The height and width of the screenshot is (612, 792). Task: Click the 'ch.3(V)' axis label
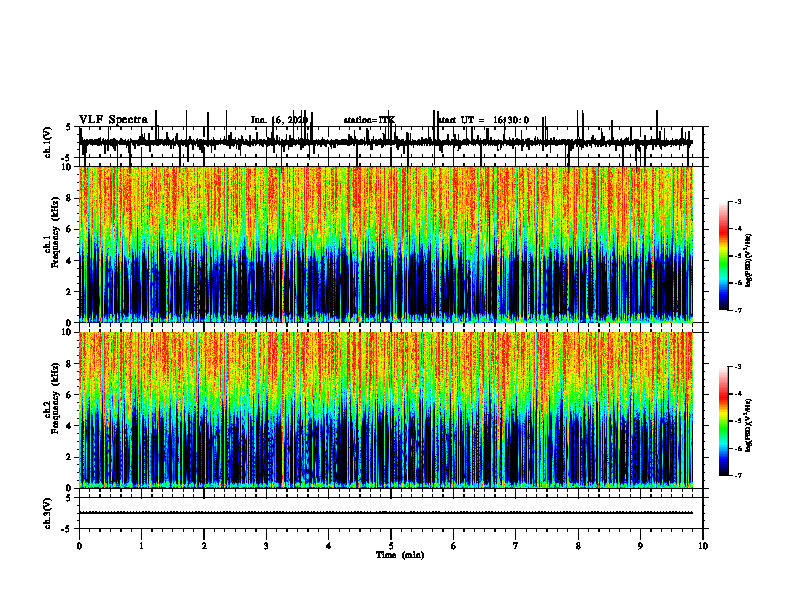click(x=47, y=513)
